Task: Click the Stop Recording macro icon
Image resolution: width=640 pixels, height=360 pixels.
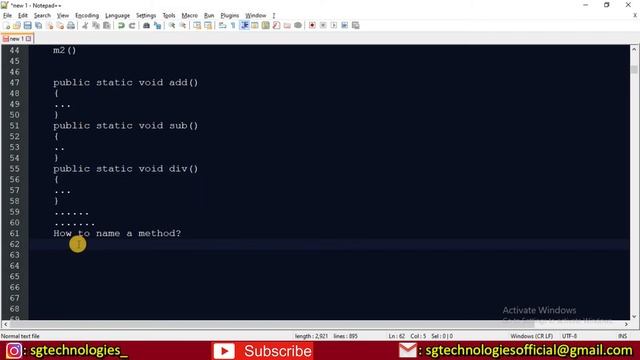Action: [x=323, y=25]
